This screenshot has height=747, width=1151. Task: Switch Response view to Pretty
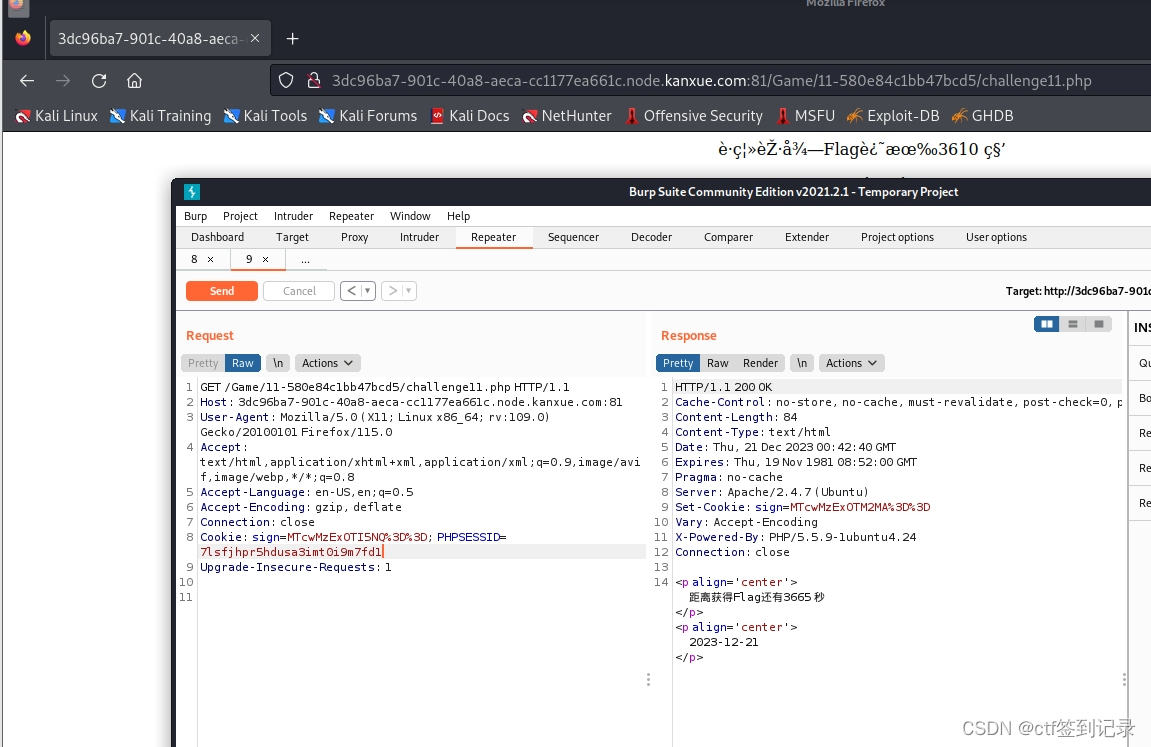678,363
